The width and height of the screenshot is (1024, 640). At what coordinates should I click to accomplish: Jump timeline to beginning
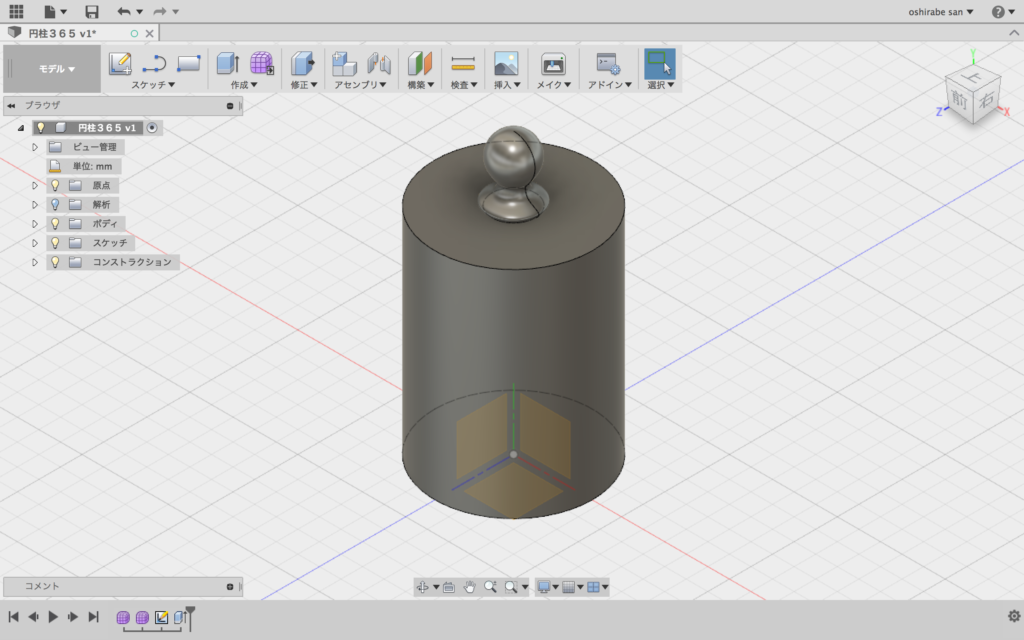[x=14, y=616]
